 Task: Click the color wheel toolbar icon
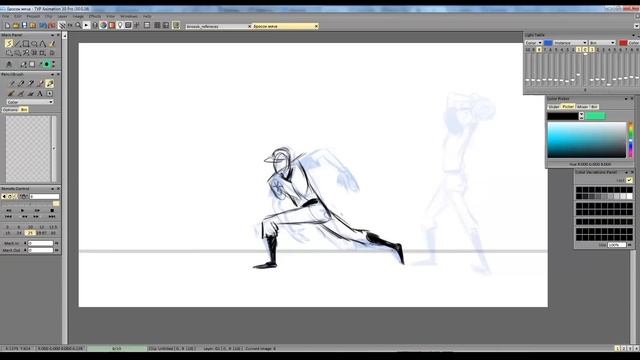(103, 25)
